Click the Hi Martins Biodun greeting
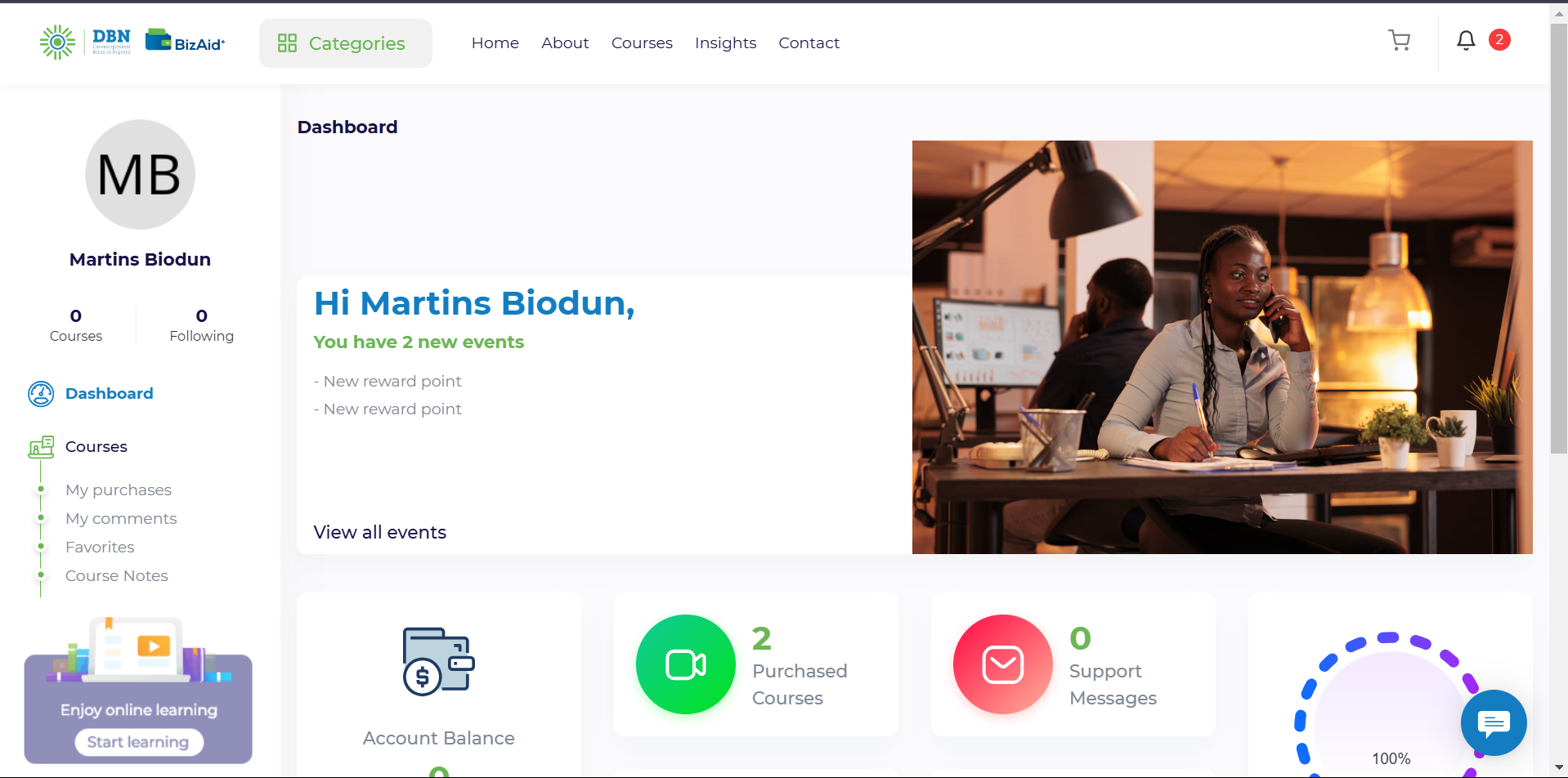 click(474, 303)
